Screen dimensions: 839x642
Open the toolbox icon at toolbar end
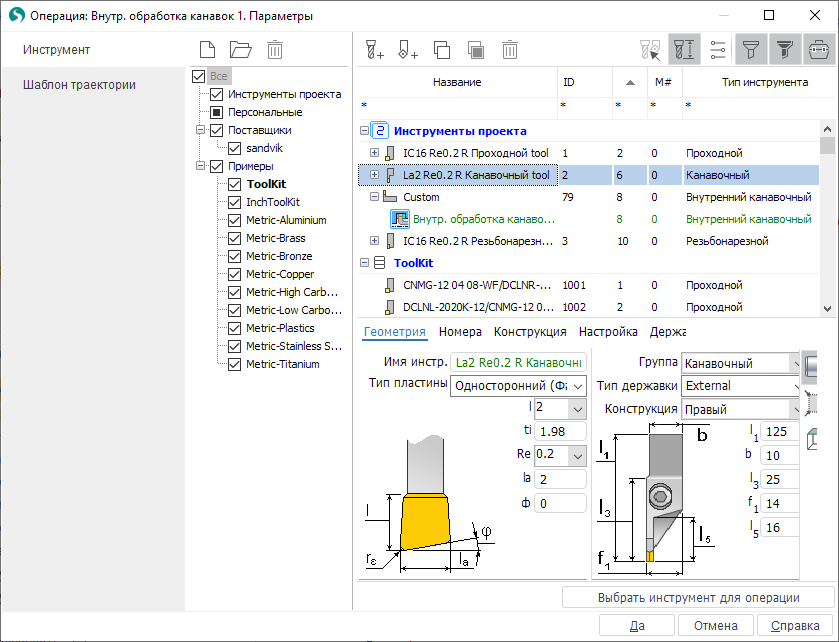click(x=817, y=50)
